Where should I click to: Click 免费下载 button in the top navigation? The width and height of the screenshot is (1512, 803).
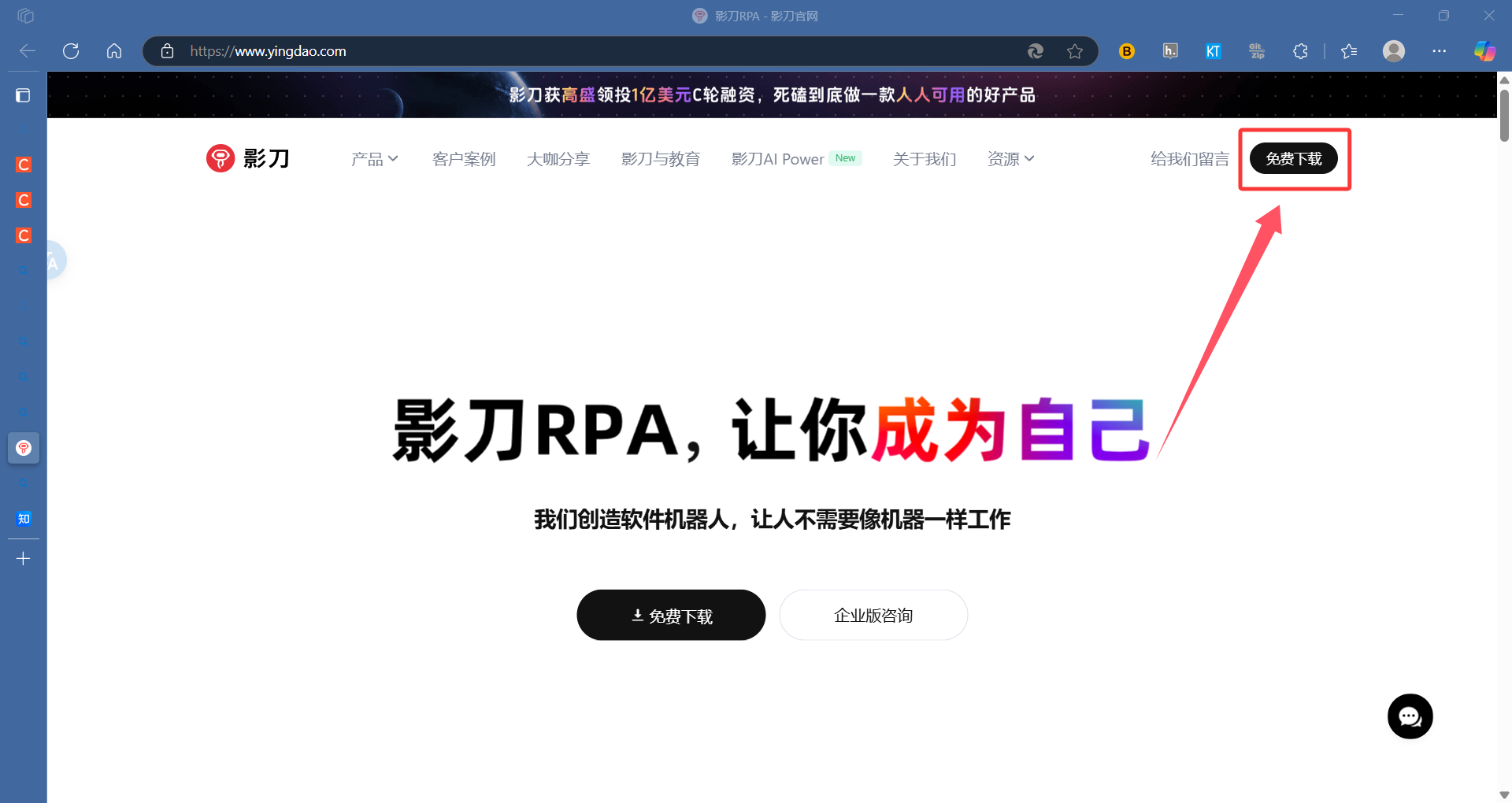1294,159
